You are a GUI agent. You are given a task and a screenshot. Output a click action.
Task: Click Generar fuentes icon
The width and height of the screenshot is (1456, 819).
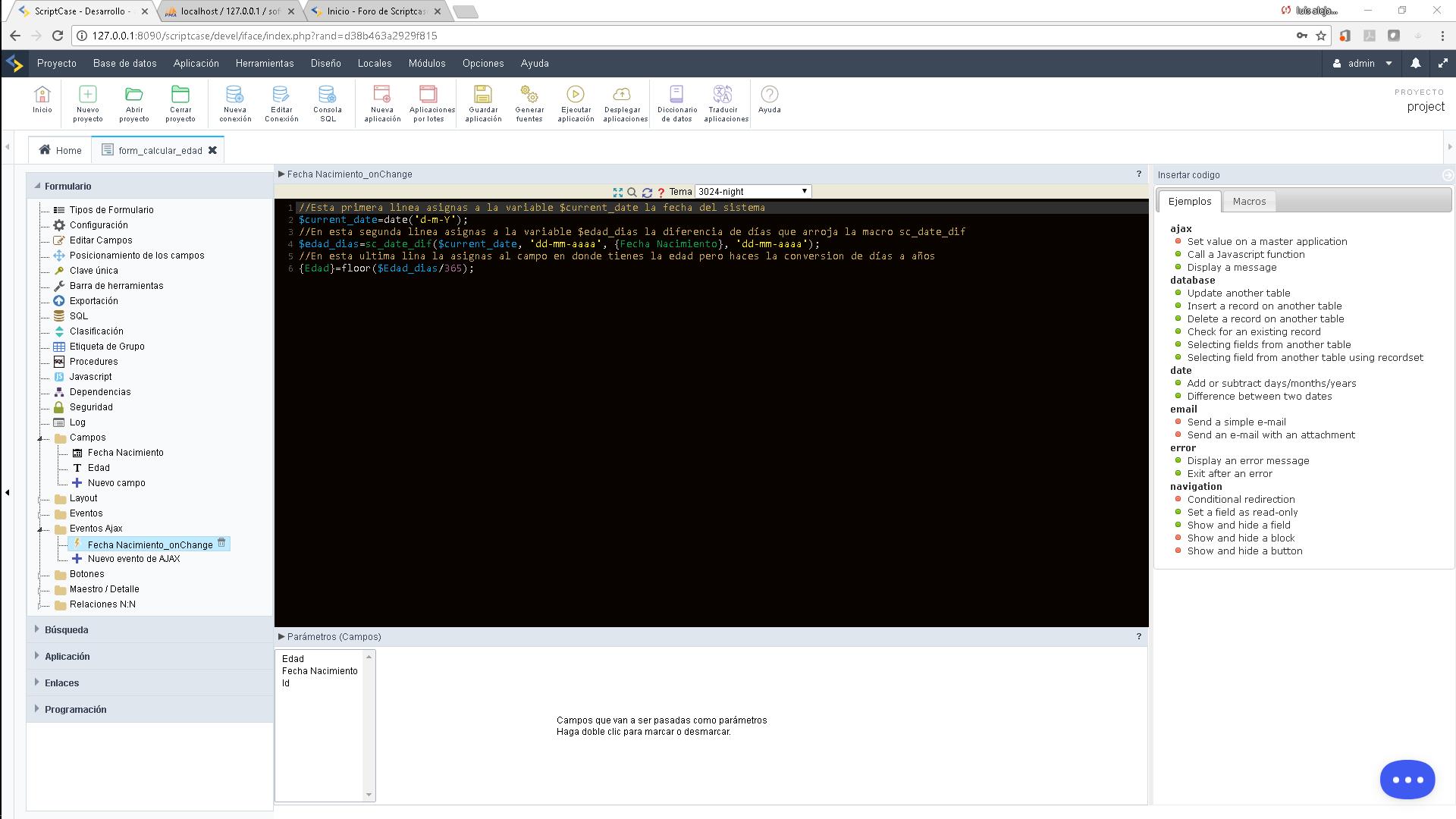pyautogui.click(x=529, y=103)
